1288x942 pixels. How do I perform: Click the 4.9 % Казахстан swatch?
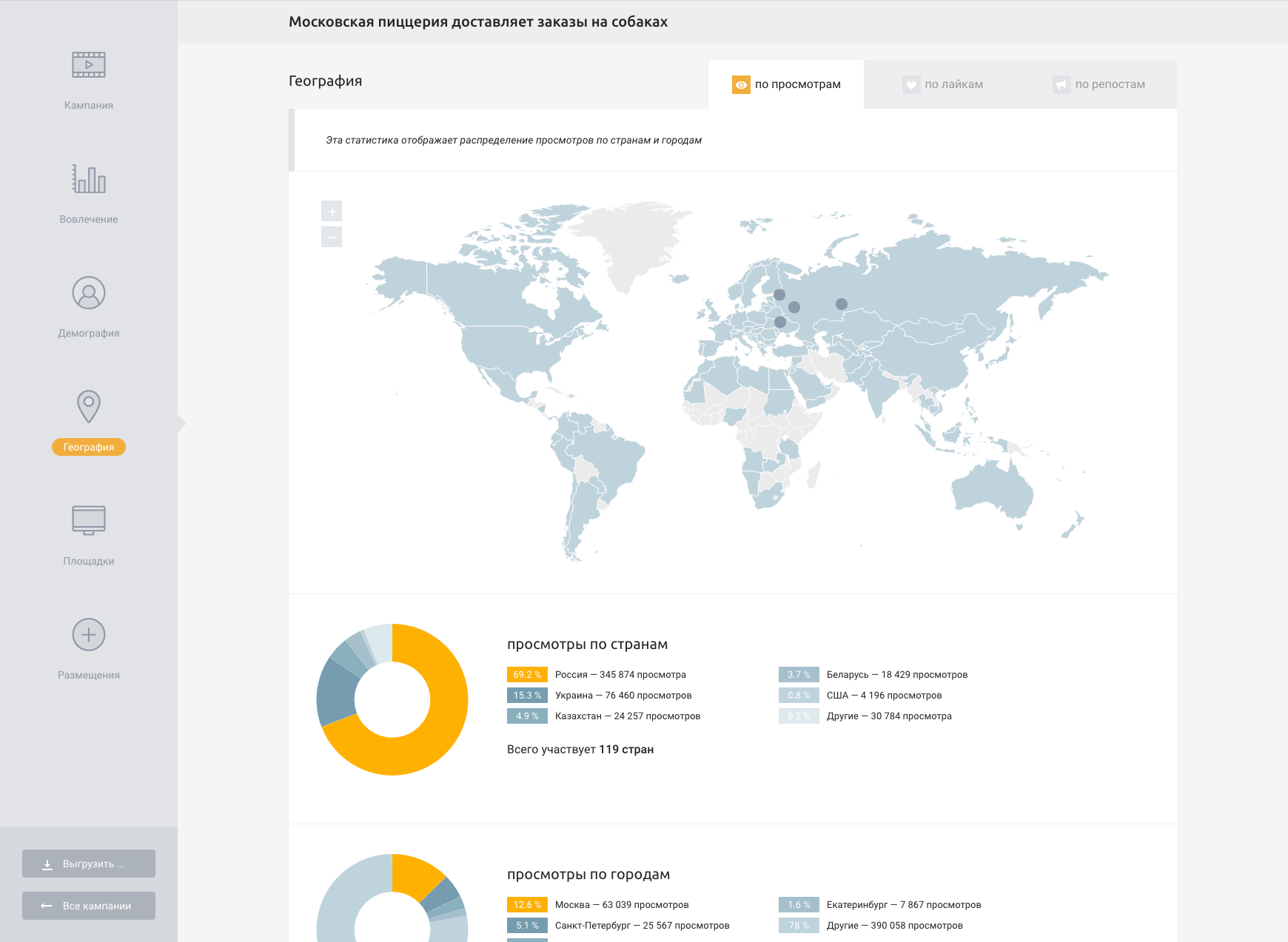click(x=527, y=716)
